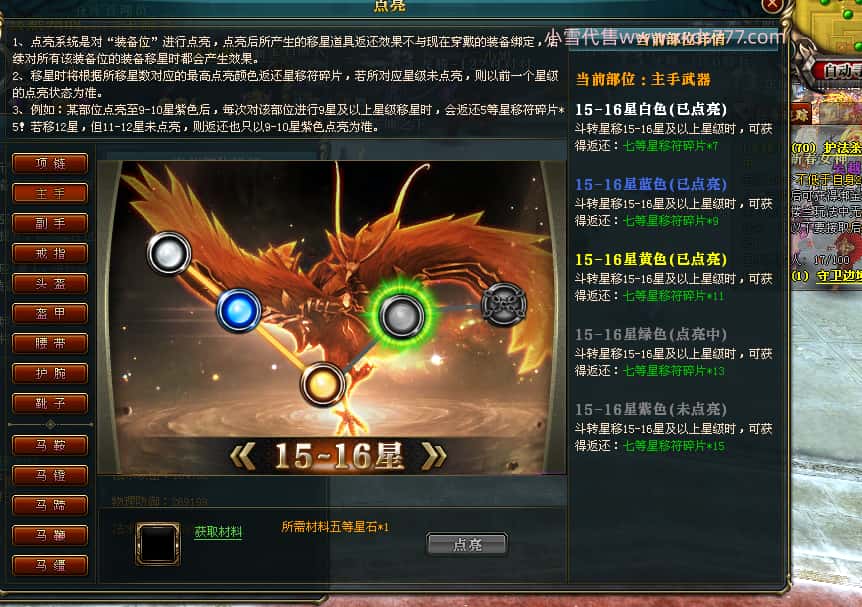862x607 pixels.
Task: Select the 主手 main-hand slot tab
Action: [50, 194]
